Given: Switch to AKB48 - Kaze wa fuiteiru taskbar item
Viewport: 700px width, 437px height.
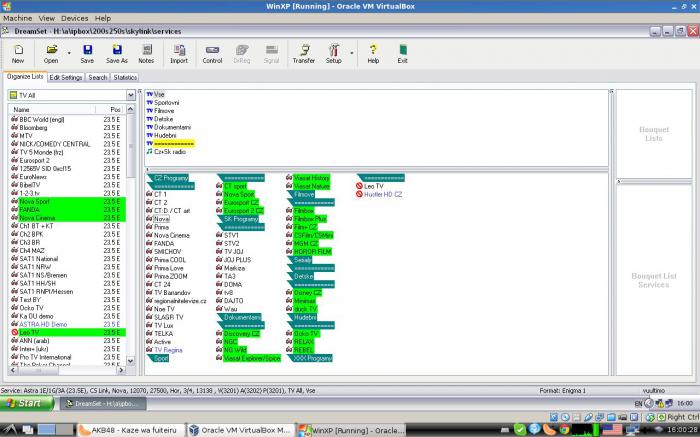Looking at the screenshot, I should click(x=130, y=430).
